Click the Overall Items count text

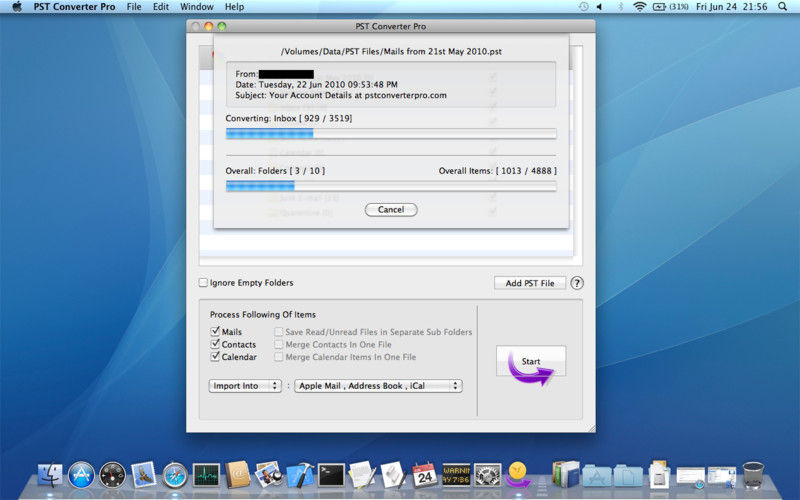497,171
